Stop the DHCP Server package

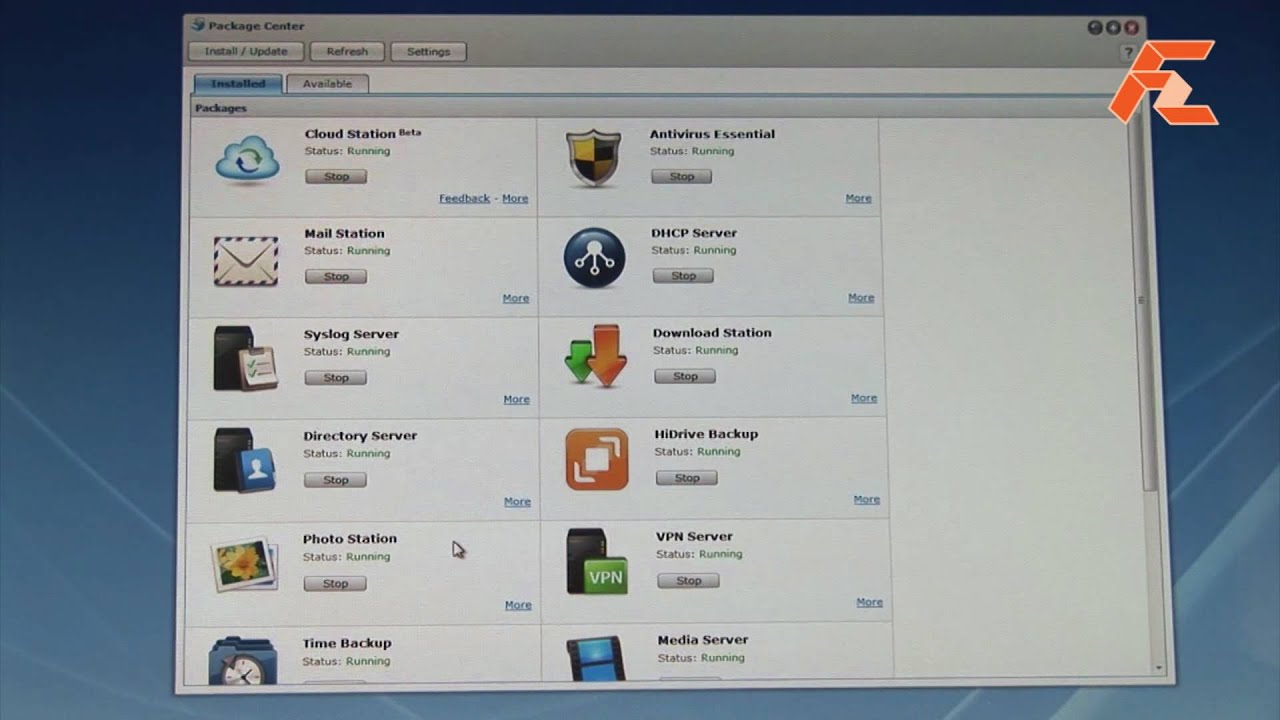tap(683, 276)
